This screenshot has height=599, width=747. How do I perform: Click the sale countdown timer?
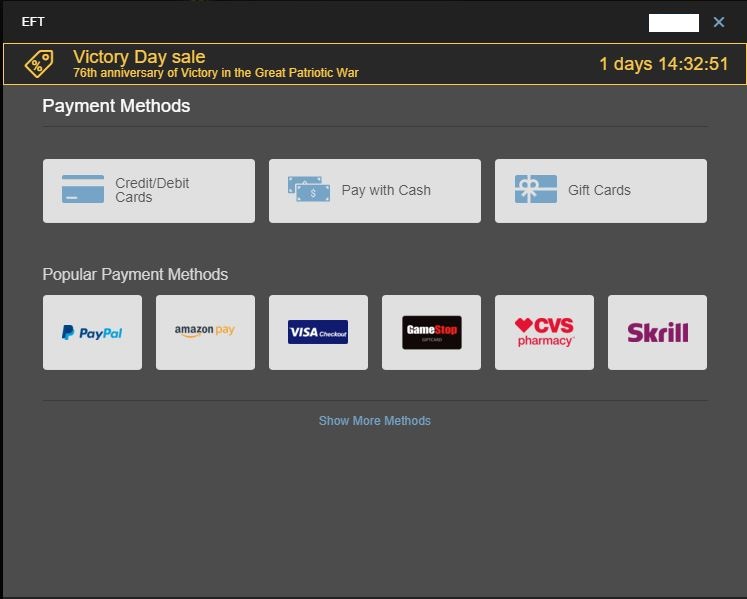[664, 64]
